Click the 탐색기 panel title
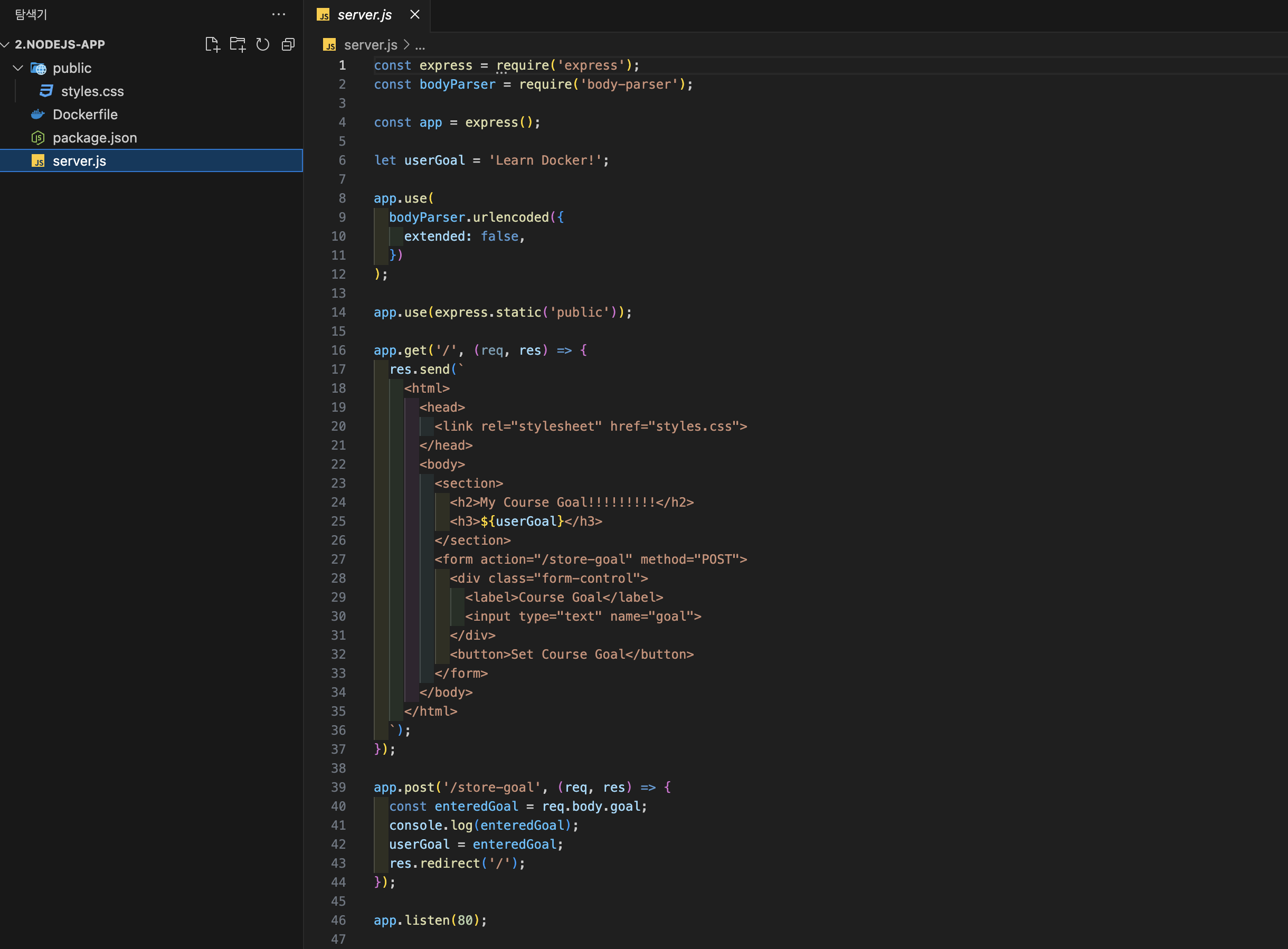This screenshot has height=949, width=1288. point(31,14)
